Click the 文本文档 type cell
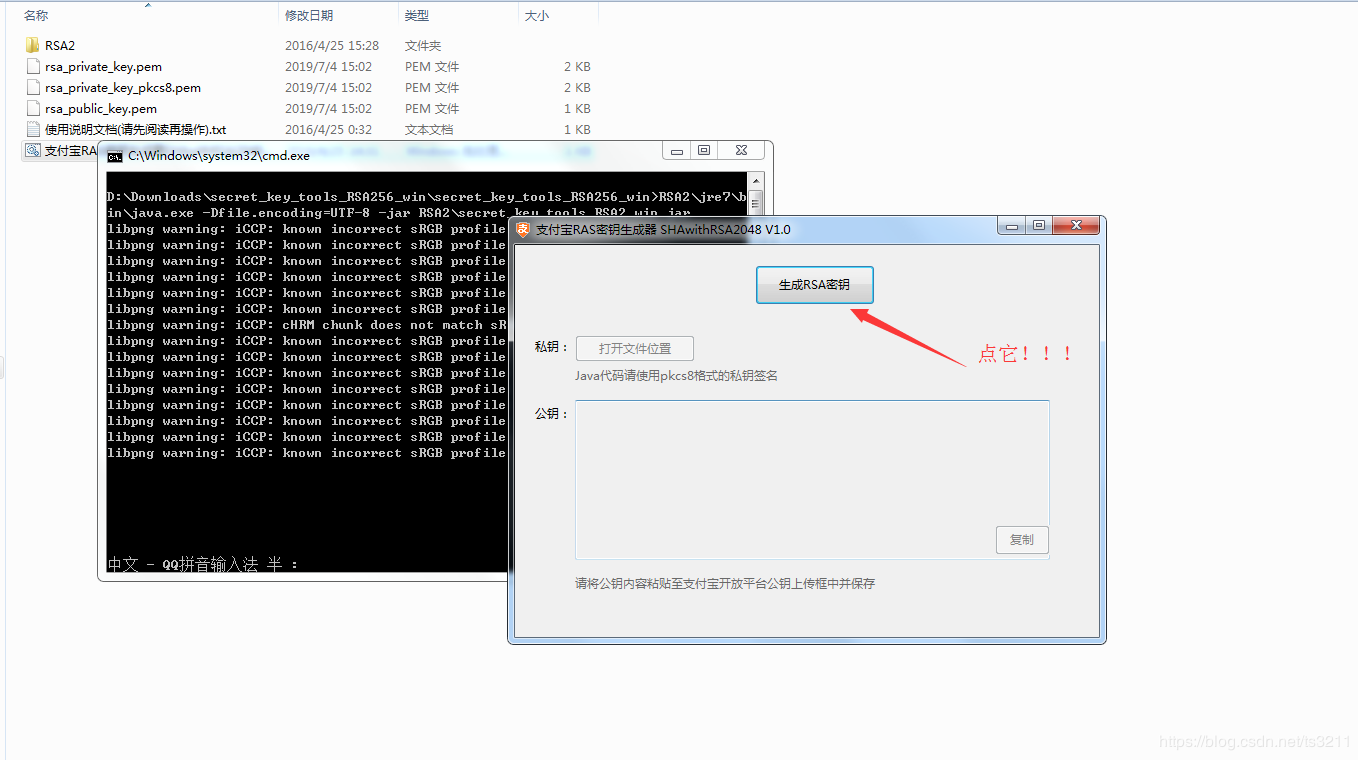Image resolution: width=1358 pixels, height=760 pixels. tap(429, 129)
